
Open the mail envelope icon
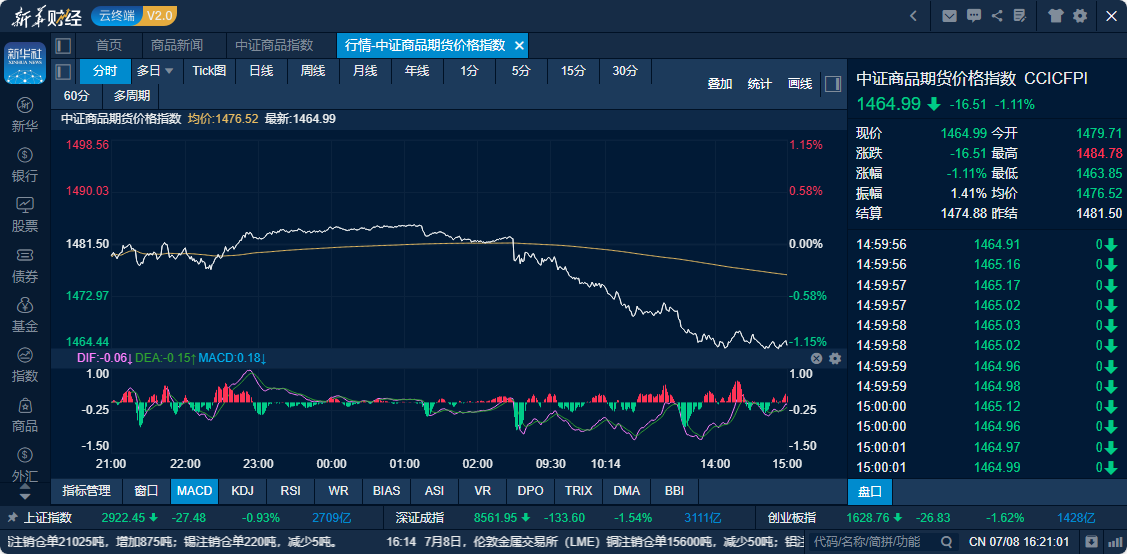pos(948,16)
